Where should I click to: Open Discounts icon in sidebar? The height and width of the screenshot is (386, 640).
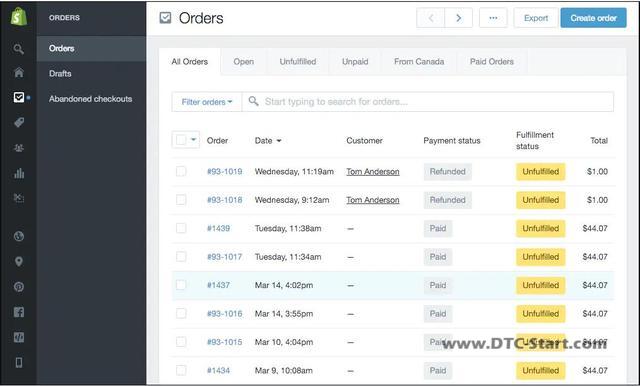click(19, 198)
